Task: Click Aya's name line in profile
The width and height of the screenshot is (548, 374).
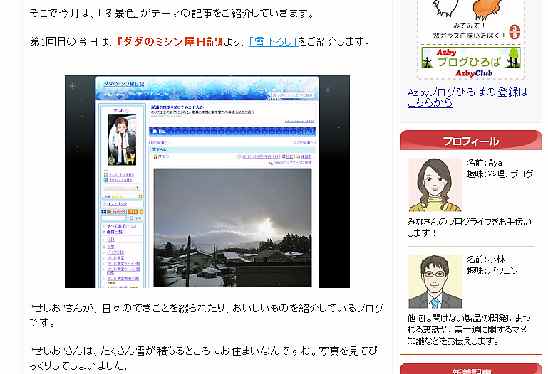Action: pyautogui.click(x=484, y=163)
